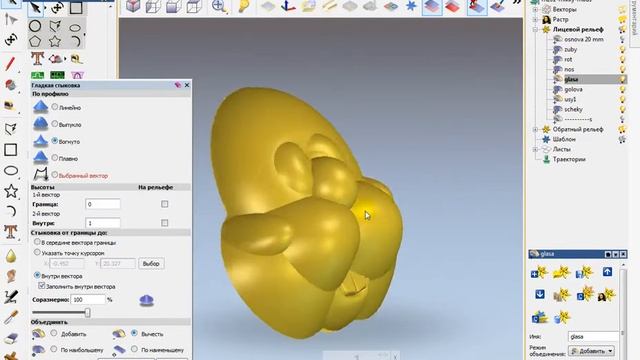Check the На рельефе box for Граница
Screen dimensions: 640x360
pyautogui.click(x=164, y=204)
